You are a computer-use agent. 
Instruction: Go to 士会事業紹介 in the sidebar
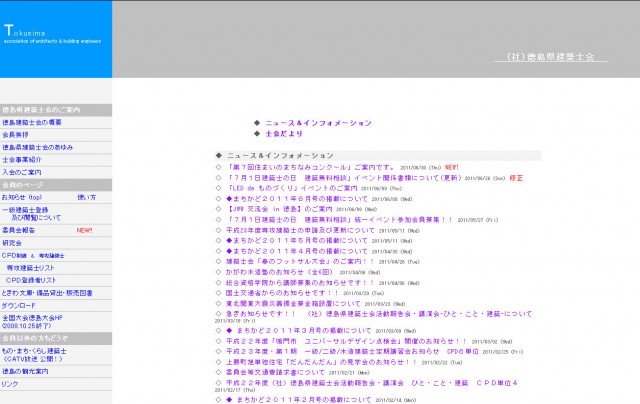tap(22, 159)
